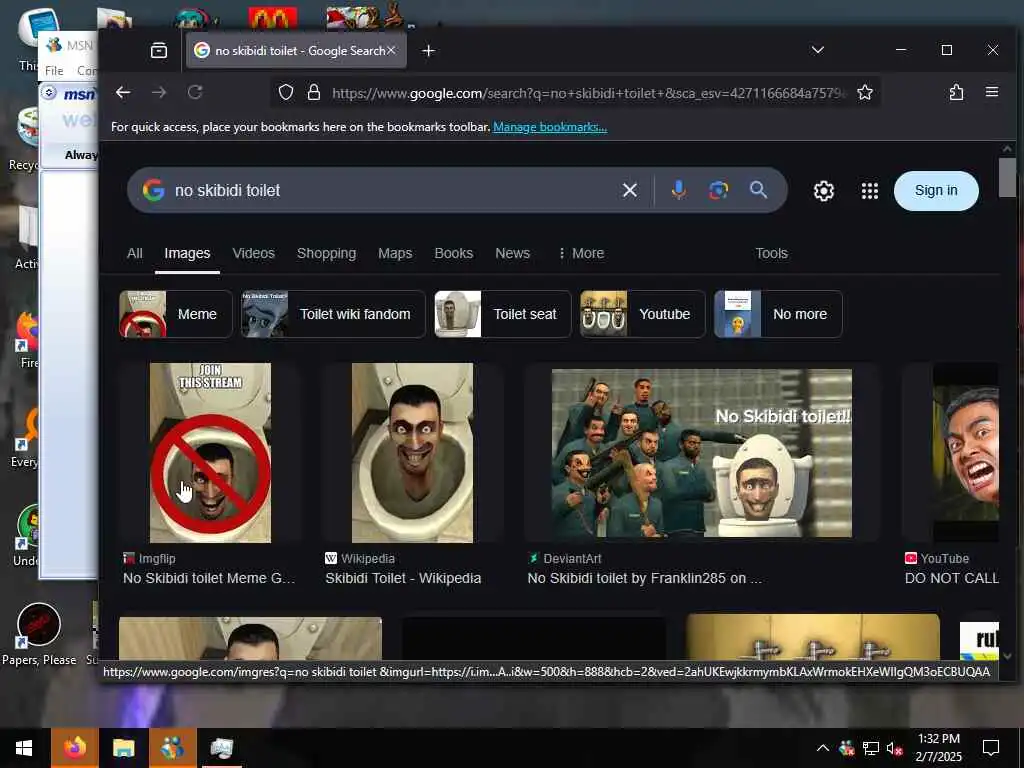Image resolution: width=1024 pixels, height=768 pixels.
Task: Click the page vertical scrollbar thumb
Action: tap(1007, 177)
